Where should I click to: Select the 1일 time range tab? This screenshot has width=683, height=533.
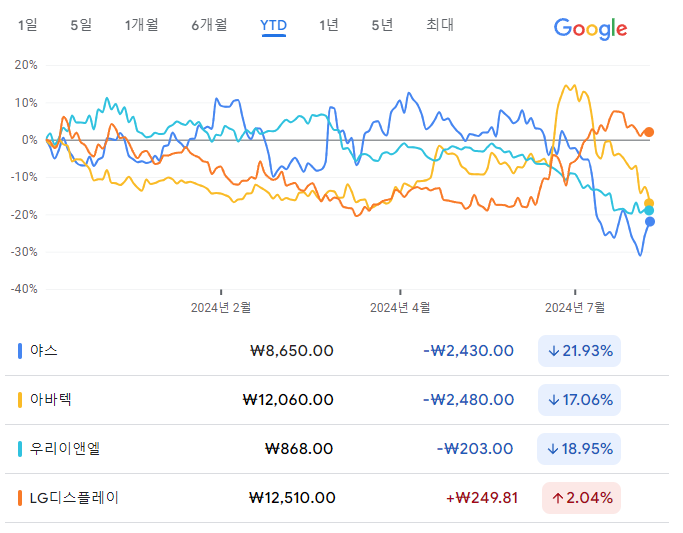[27, 25]
